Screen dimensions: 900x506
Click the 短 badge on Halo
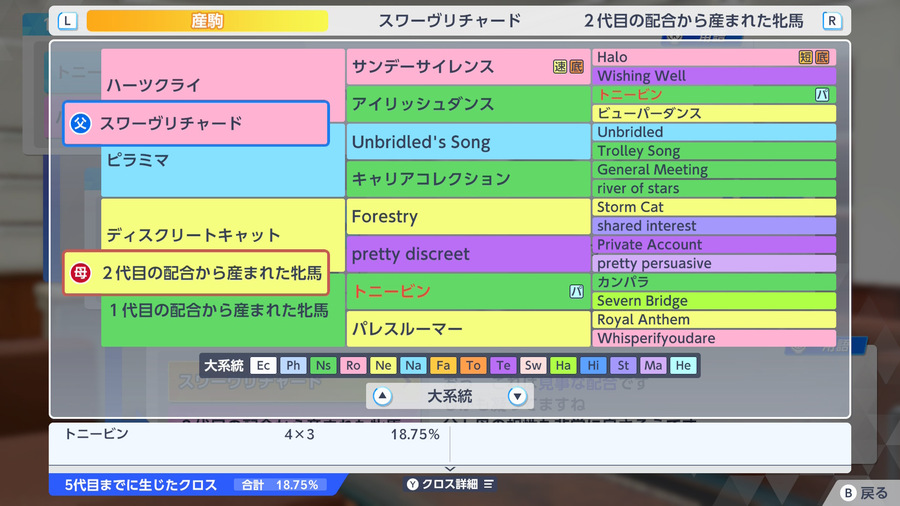point(806,57)
